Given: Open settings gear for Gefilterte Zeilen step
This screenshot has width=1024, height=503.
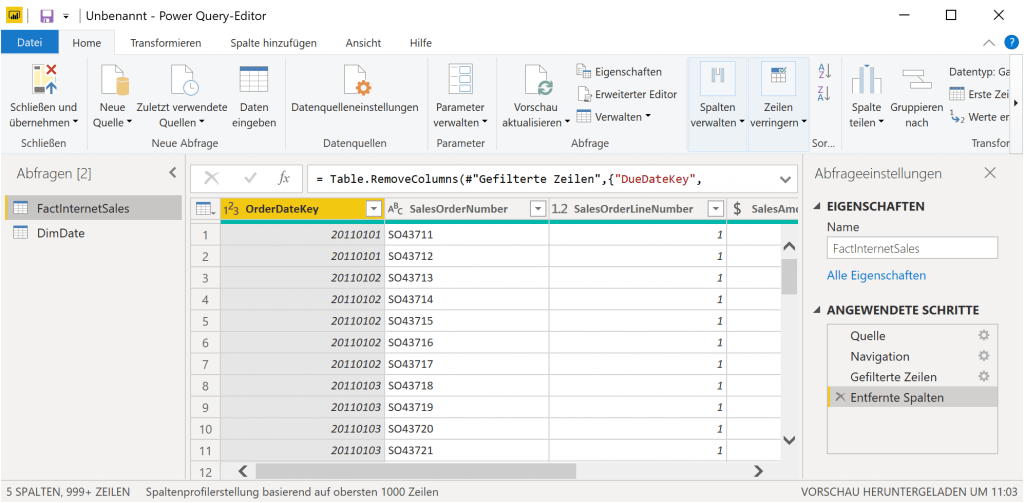Looking at the screenshot, I should pos(984,376).
